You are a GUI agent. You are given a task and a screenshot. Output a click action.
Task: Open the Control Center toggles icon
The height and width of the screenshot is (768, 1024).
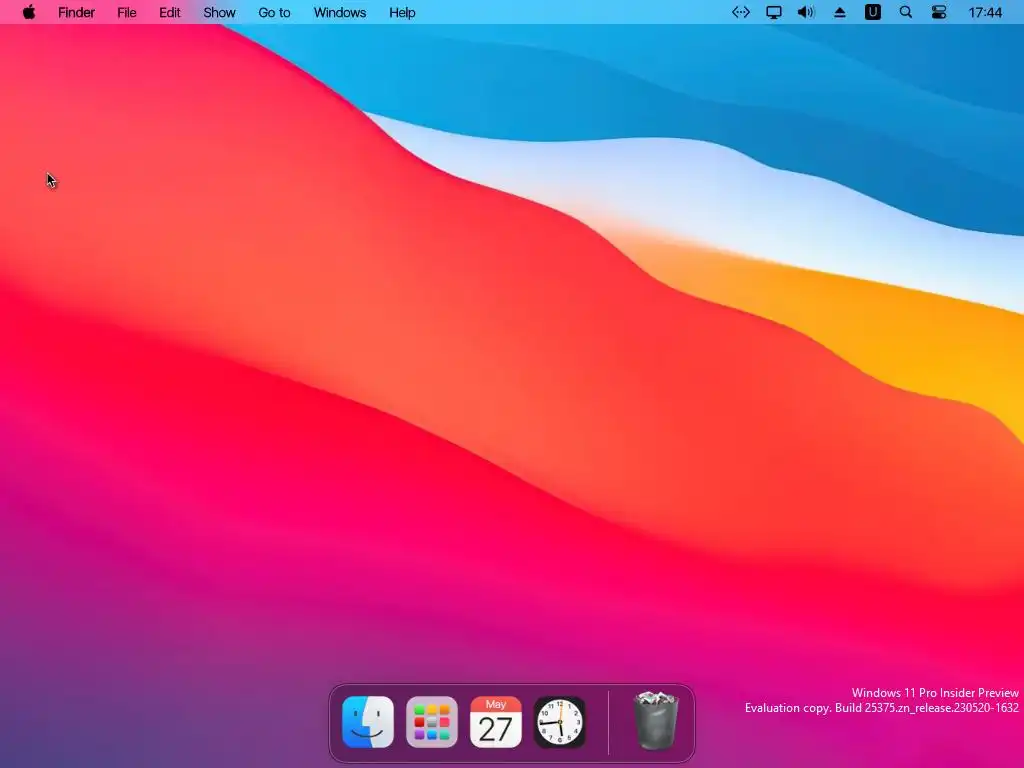point(939,12)
